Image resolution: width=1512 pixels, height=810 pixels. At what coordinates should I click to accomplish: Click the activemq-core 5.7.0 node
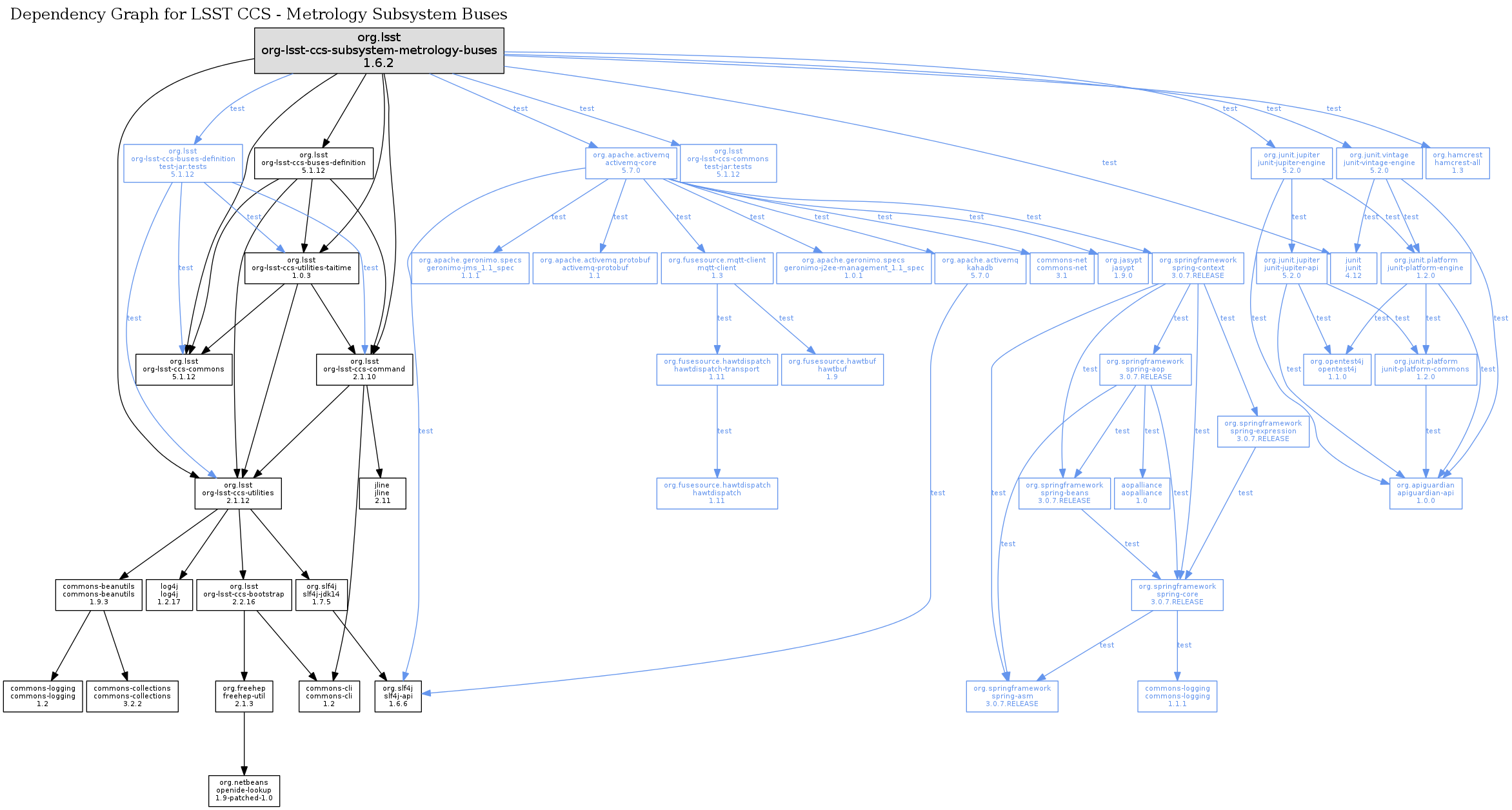(x=631, y=163)
